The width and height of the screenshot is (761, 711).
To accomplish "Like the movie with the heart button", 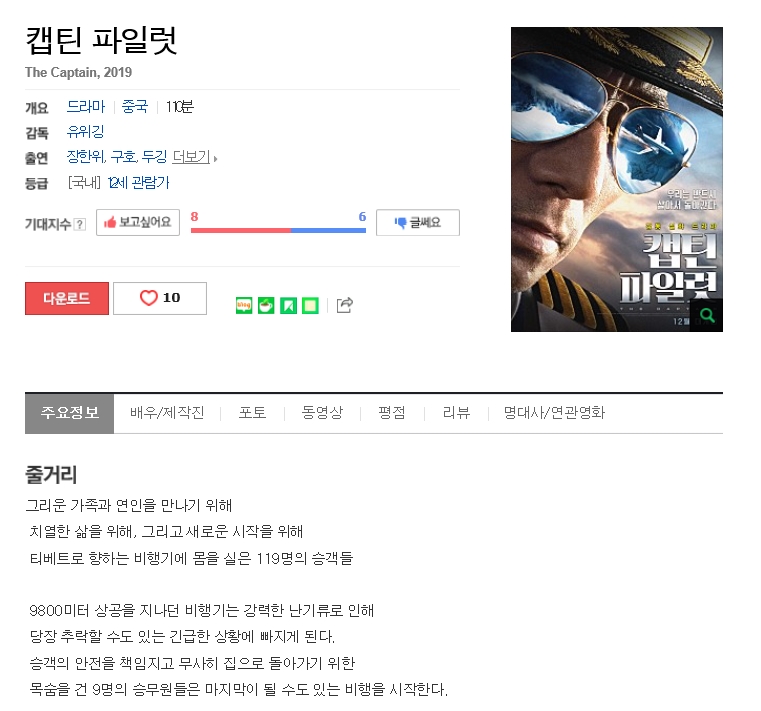I will (160, 298).
